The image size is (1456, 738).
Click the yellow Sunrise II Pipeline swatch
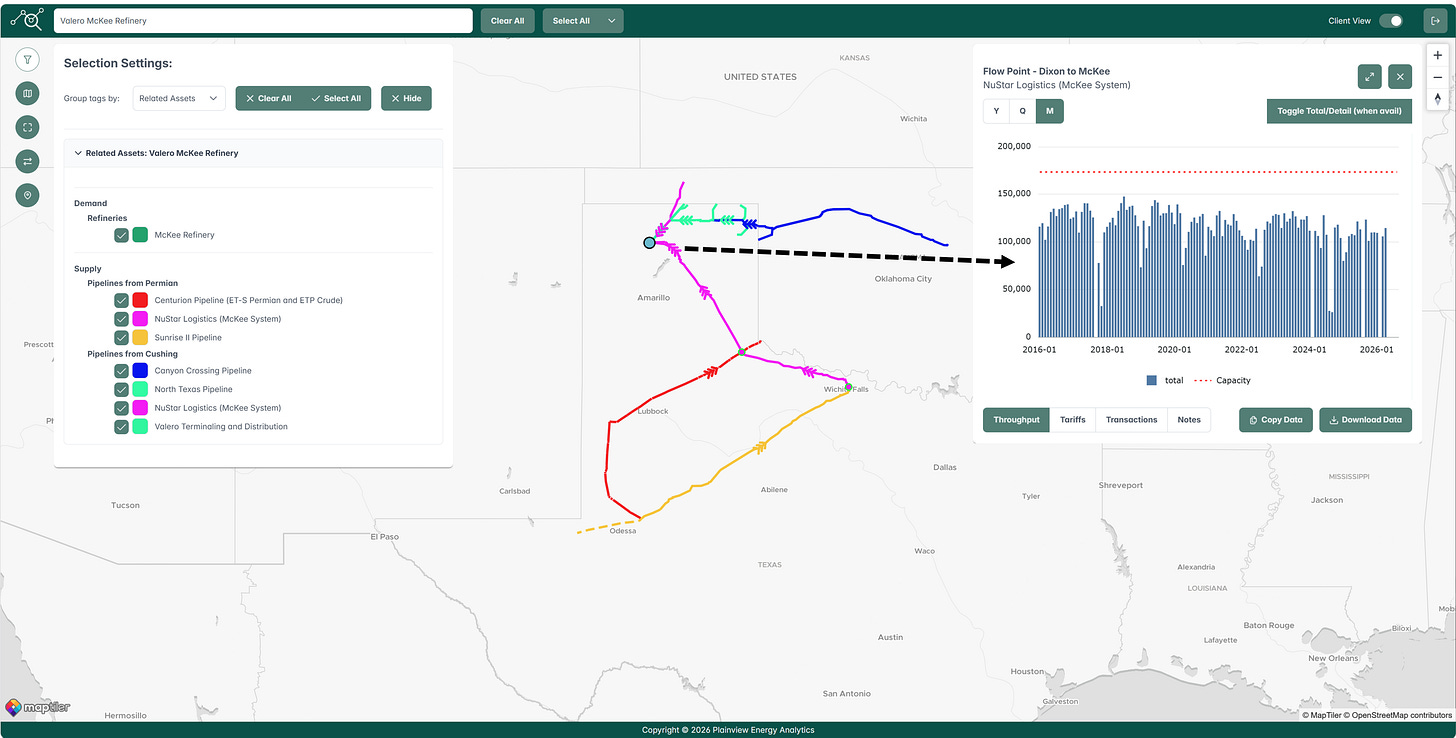point(141,338)
